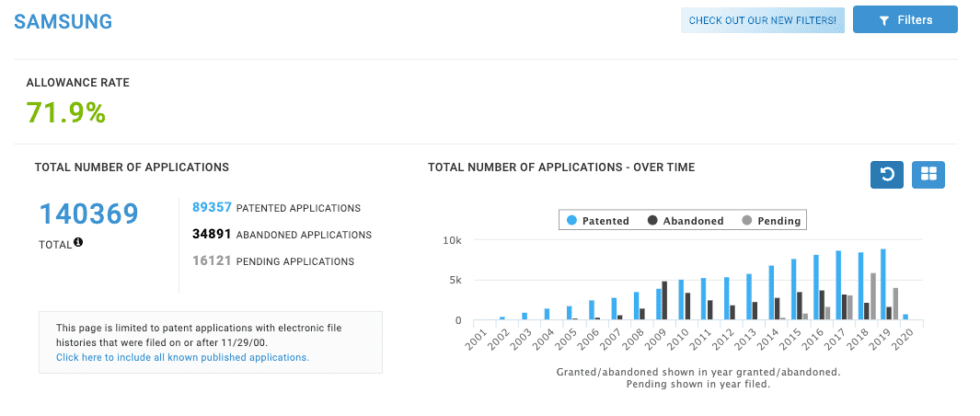The image size is (980, 416).
Task: Switch to grid view icon button
Action: pos(928,175)
